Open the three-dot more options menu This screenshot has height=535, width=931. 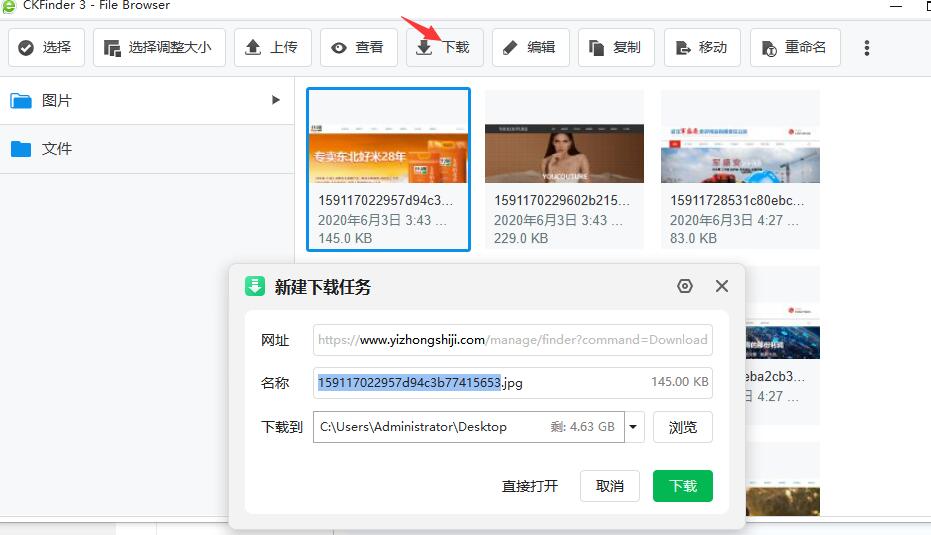tap(867, 48)
